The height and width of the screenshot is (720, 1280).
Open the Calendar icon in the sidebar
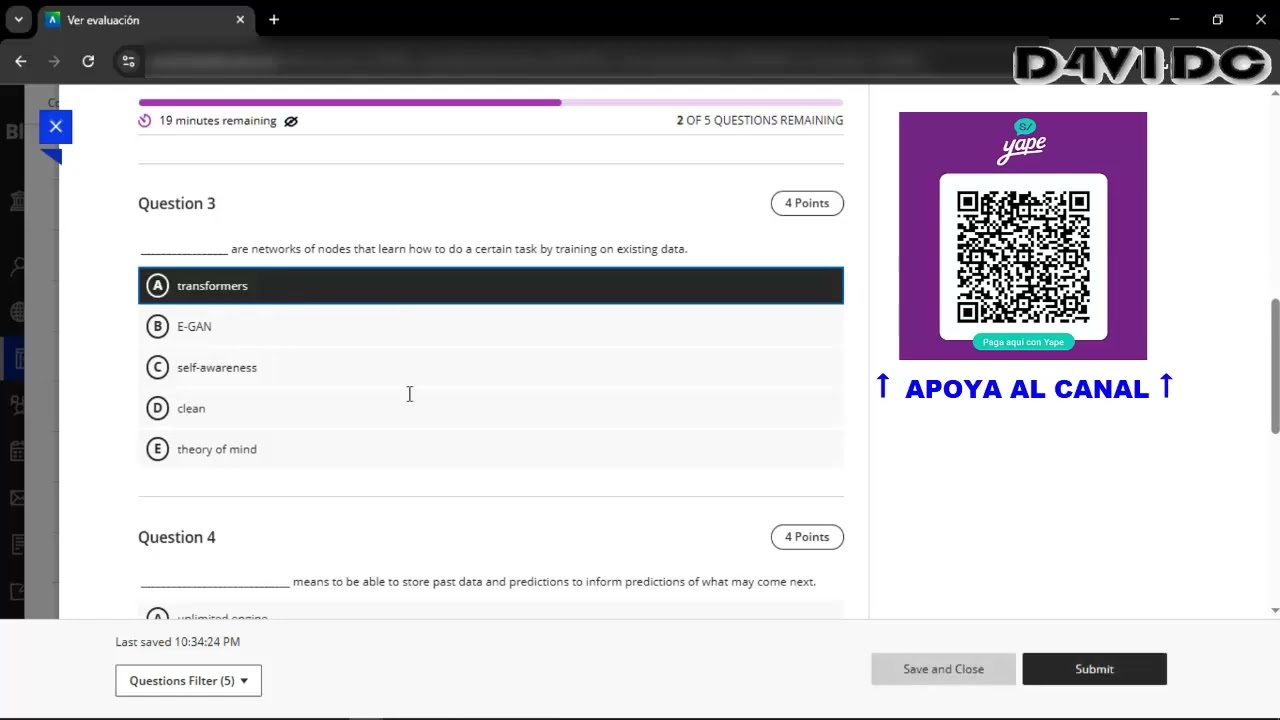click(x=18, y=451)
